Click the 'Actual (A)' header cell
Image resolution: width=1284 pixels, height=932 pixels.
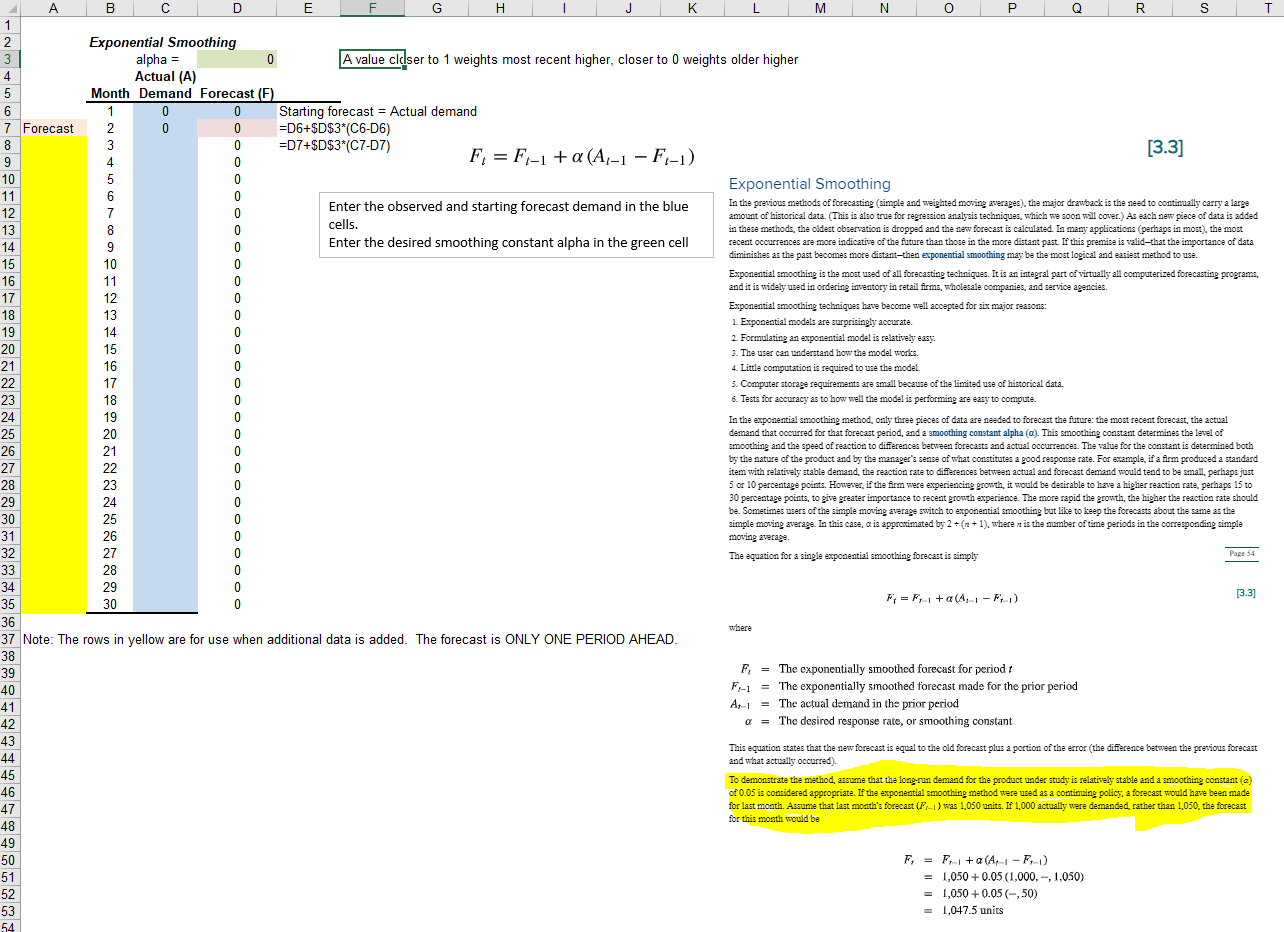coord(164,77)
